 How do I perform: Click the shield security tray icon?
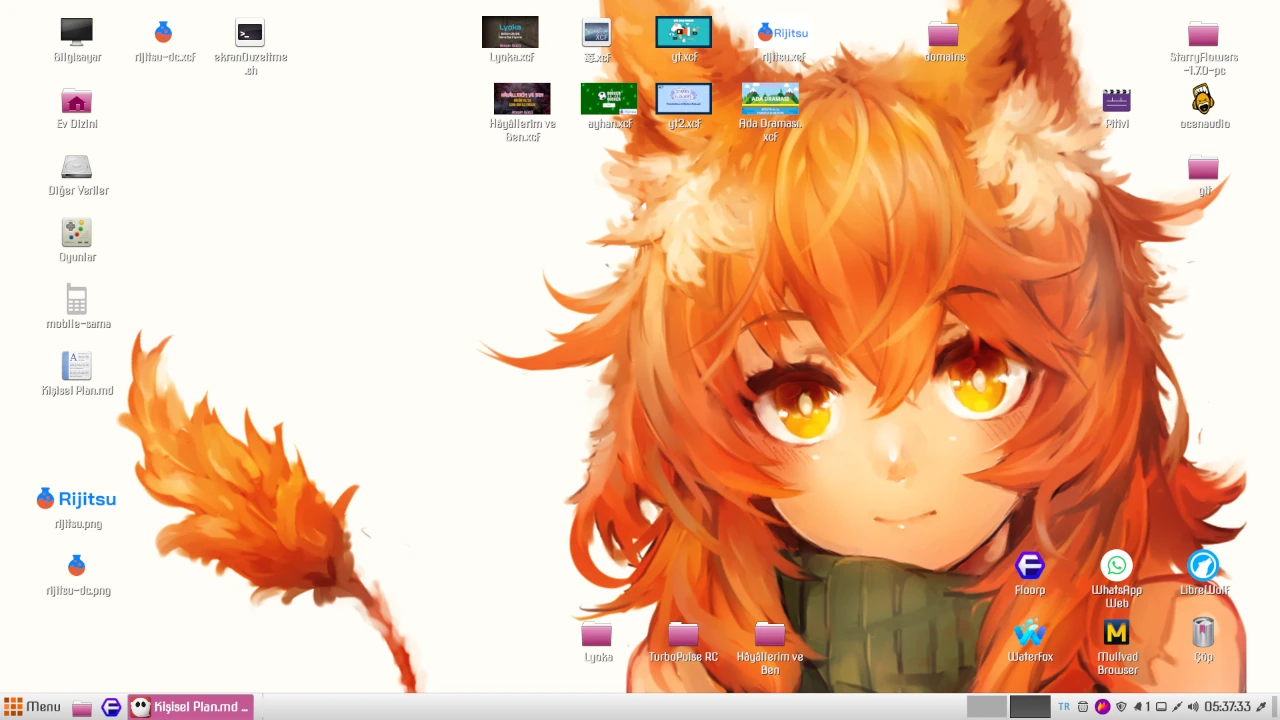click(1121, 707)
